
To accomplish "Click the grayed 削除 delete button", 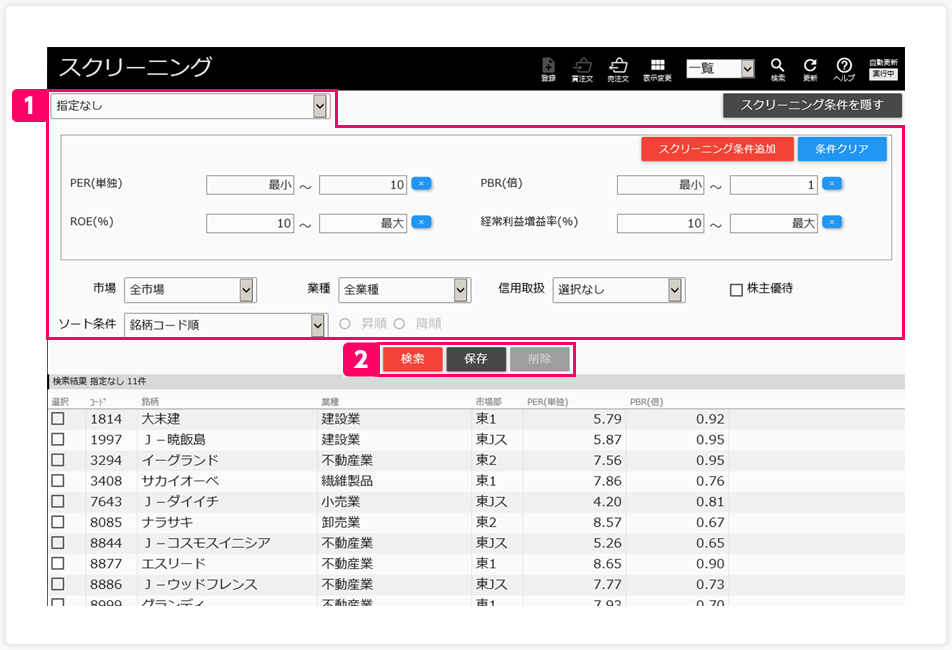I will click(540, 359).
